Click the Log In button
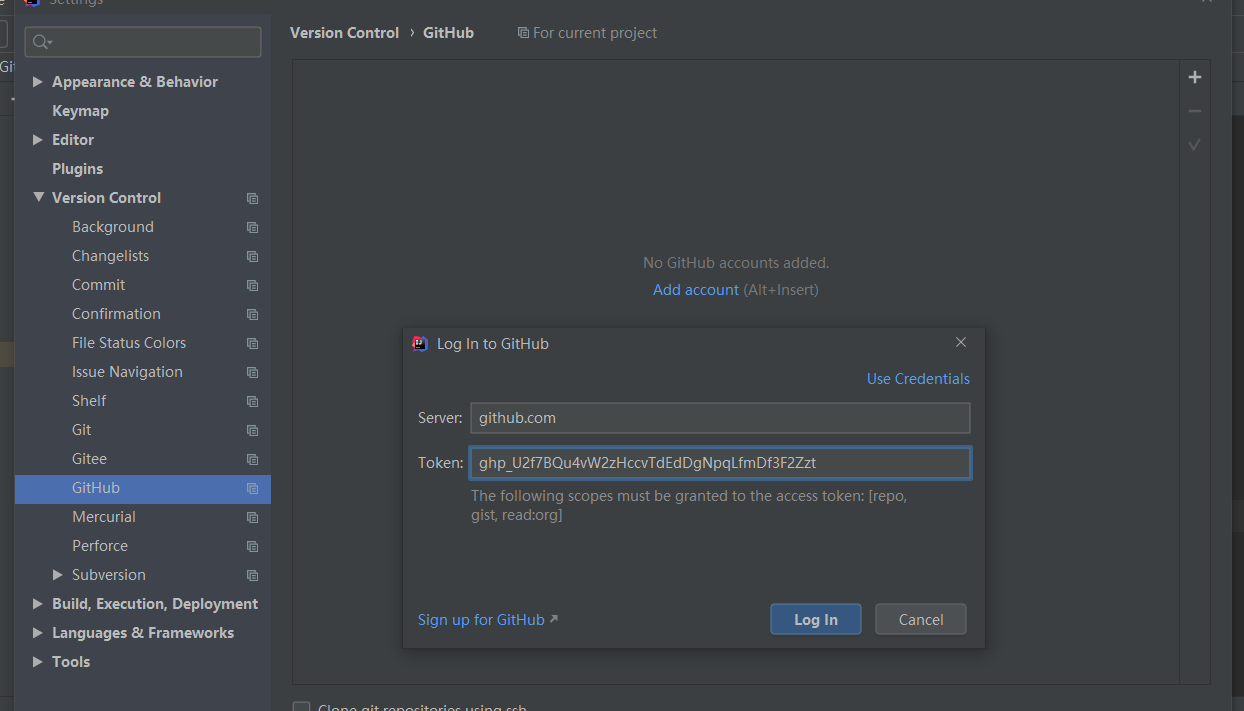Viewport: 1244px width, 711px height. pos(816,619)
